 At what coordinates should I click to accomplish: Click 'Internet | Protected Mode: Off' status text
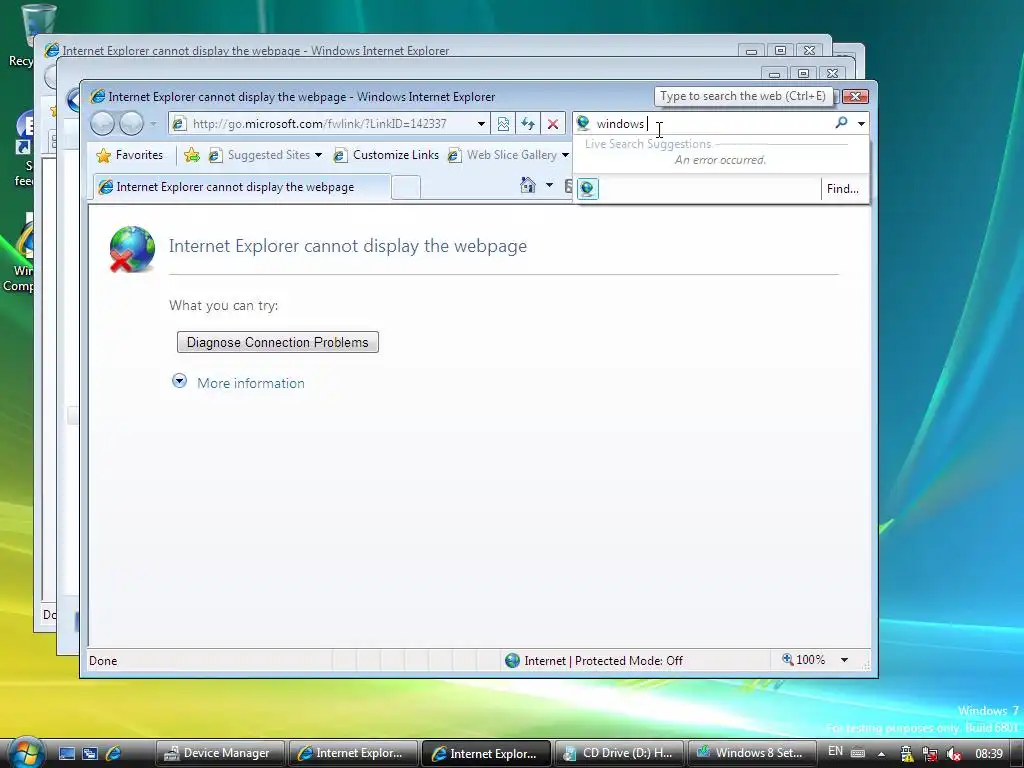tap(603, 661)
